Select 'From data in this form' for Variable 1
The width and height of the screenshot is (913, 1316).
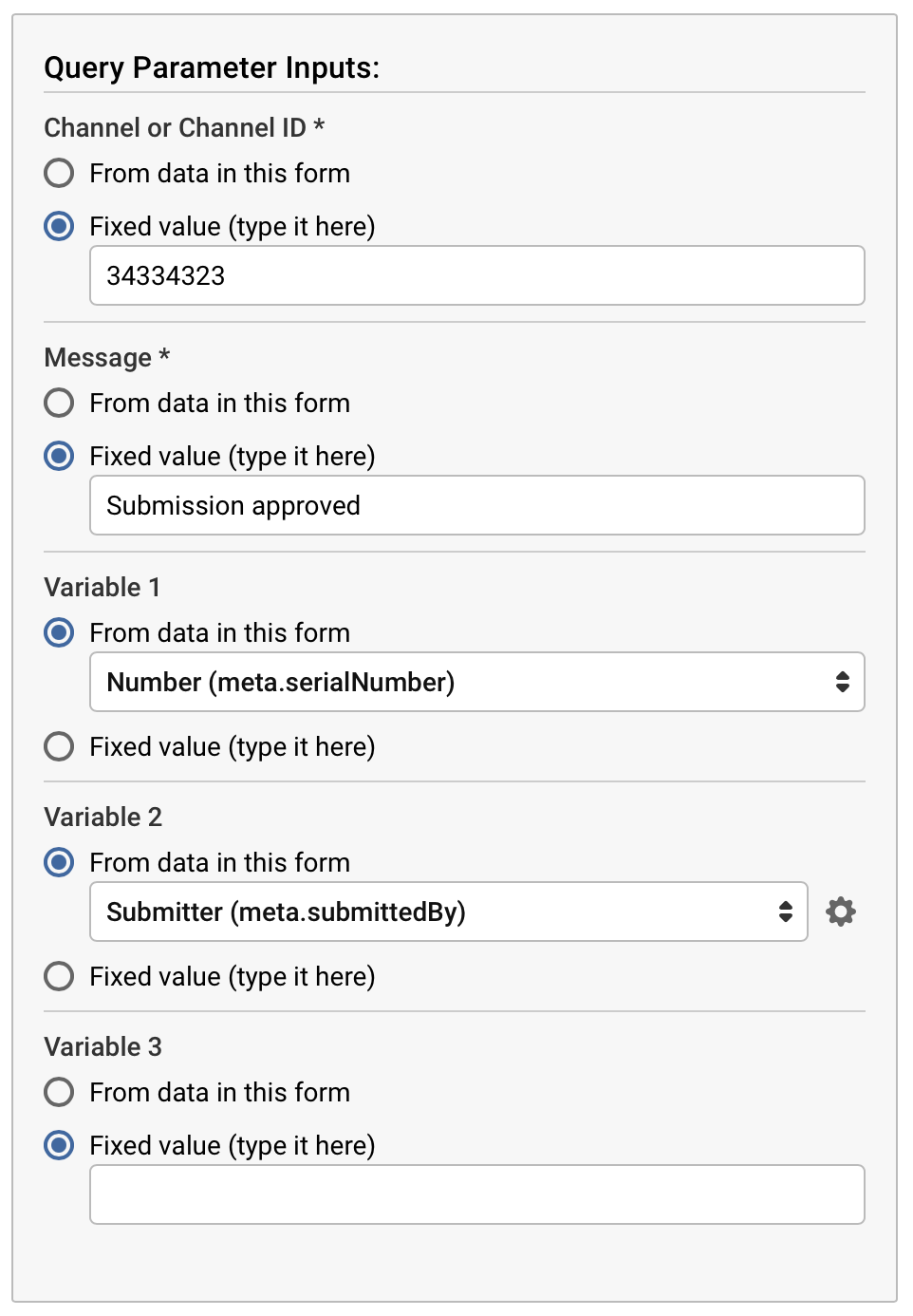point(59,632)
